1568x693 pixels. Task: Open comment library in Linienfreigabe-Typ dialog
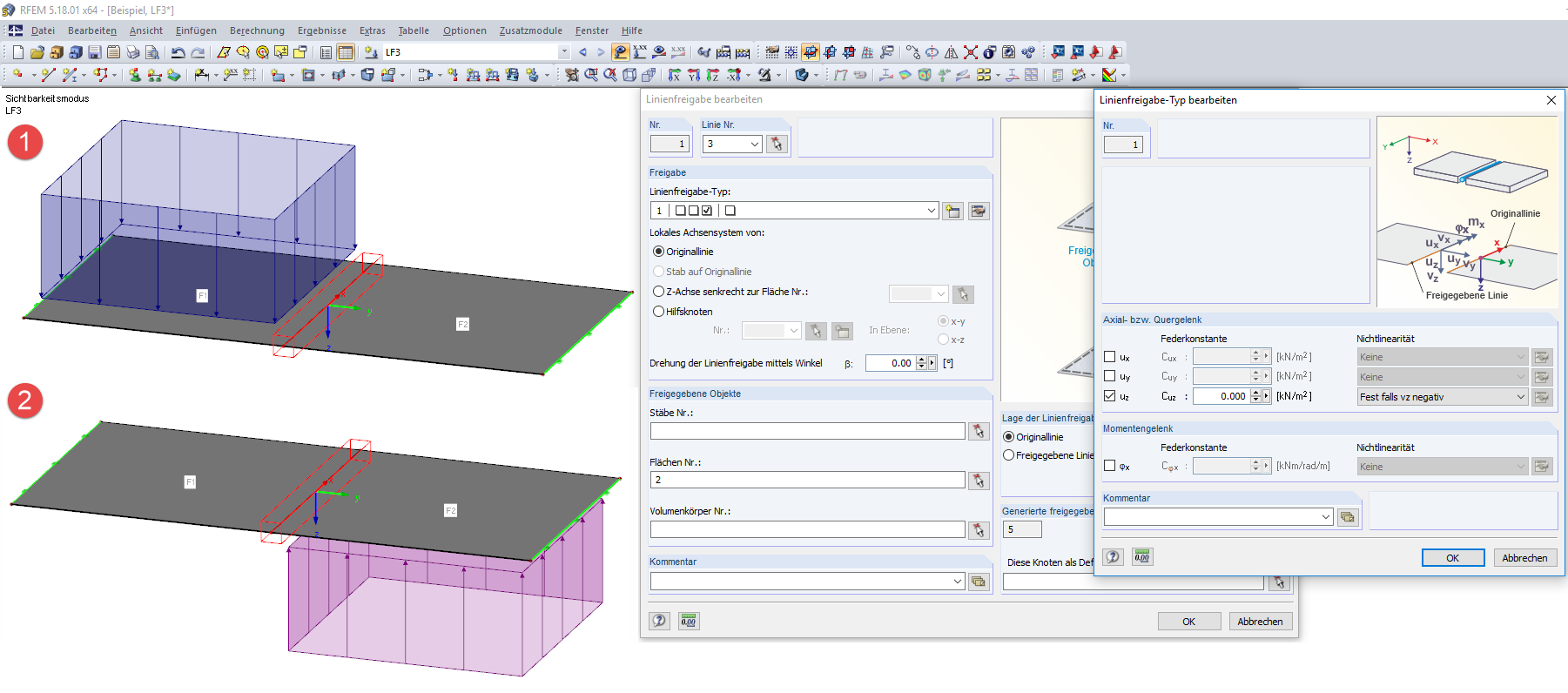(x=1348, y=517)
